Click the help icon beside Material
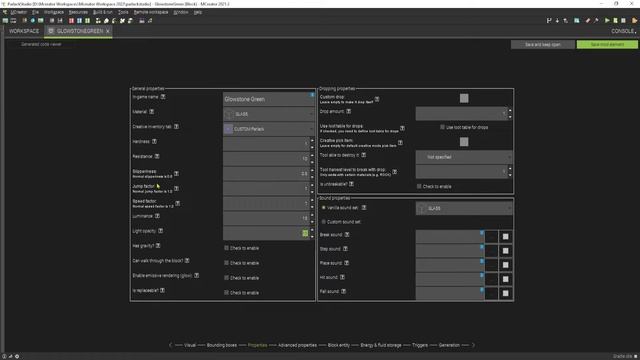 151,111
